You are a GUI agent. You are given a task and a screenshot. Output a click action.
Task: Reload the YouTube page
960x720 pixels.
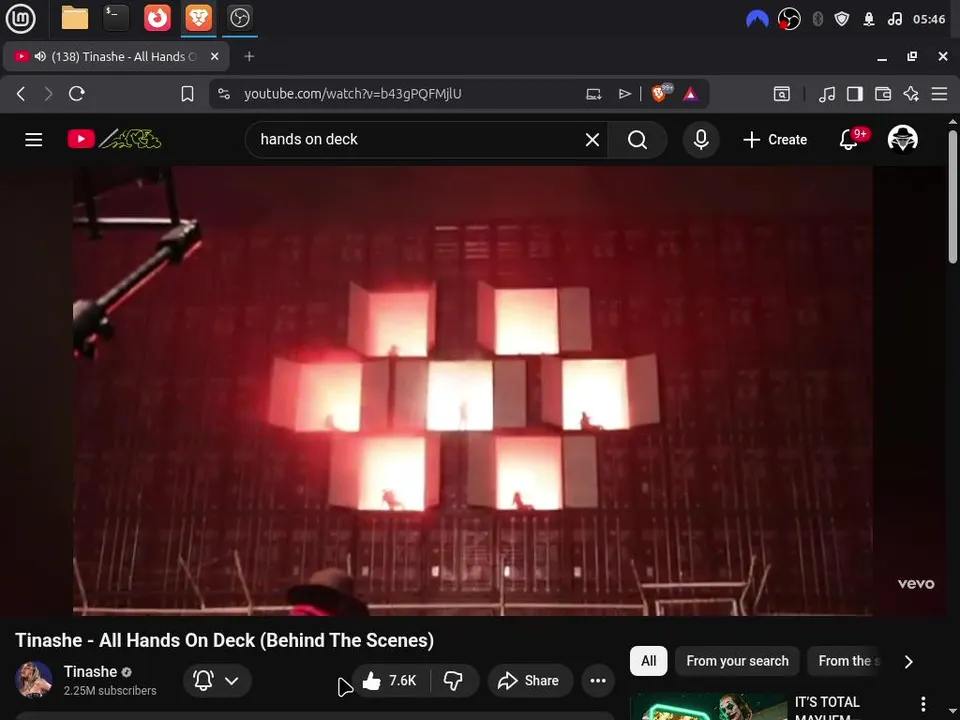(77, 94)
